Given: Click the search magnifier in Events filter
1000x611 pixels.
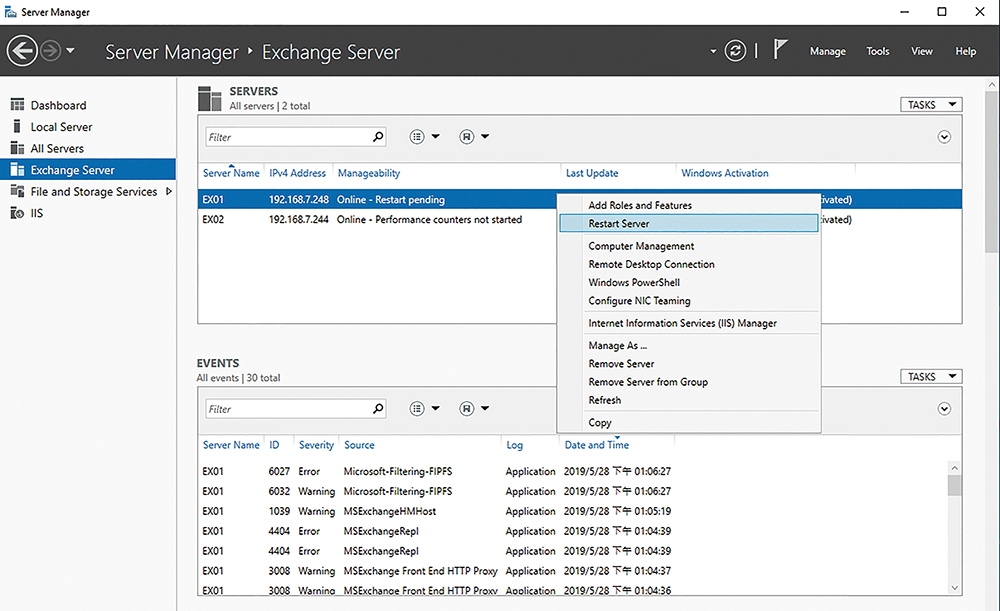Looking at the screenshot, I should click(378, 408).
